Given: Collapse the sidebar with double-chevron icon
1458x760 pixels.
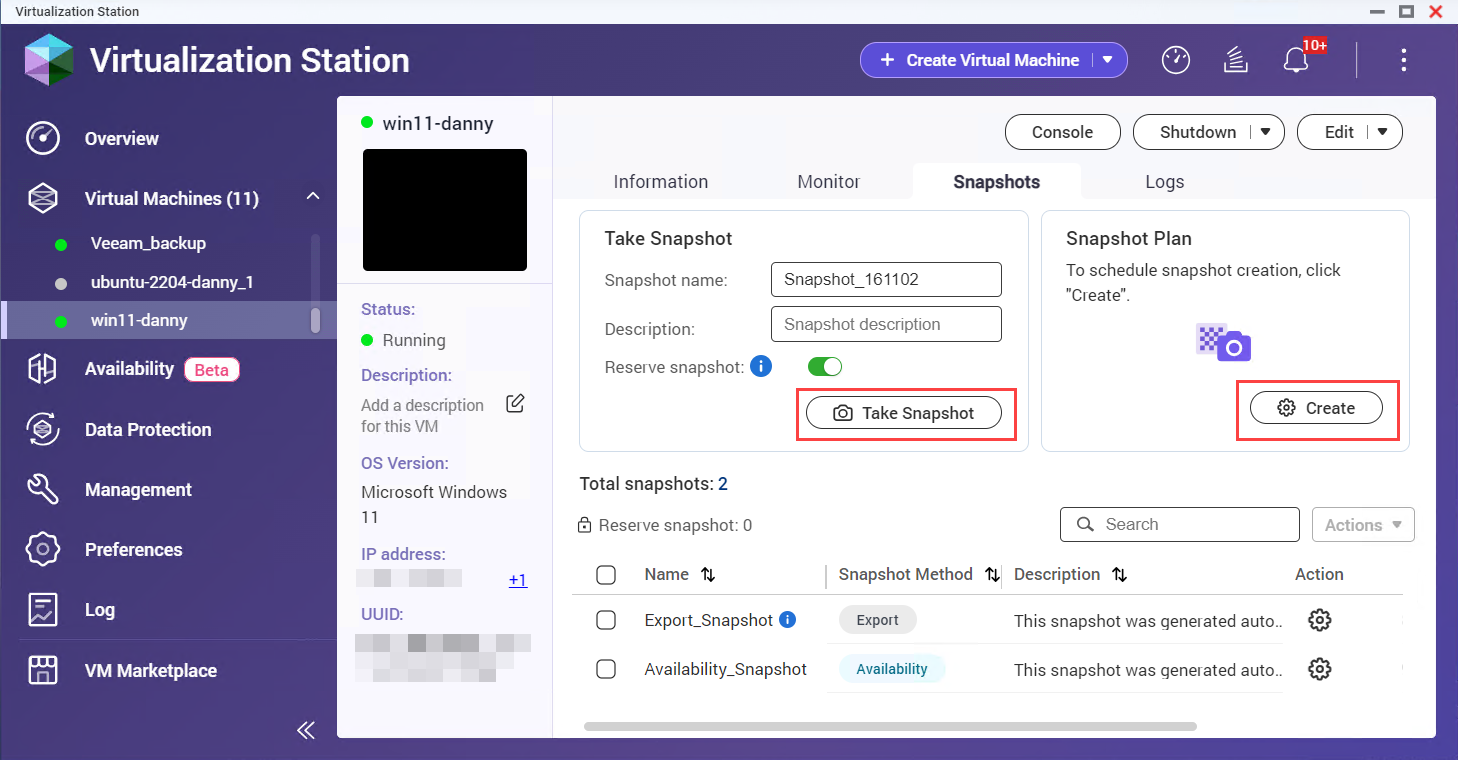Looking at the screenshot, I should 306,730.
